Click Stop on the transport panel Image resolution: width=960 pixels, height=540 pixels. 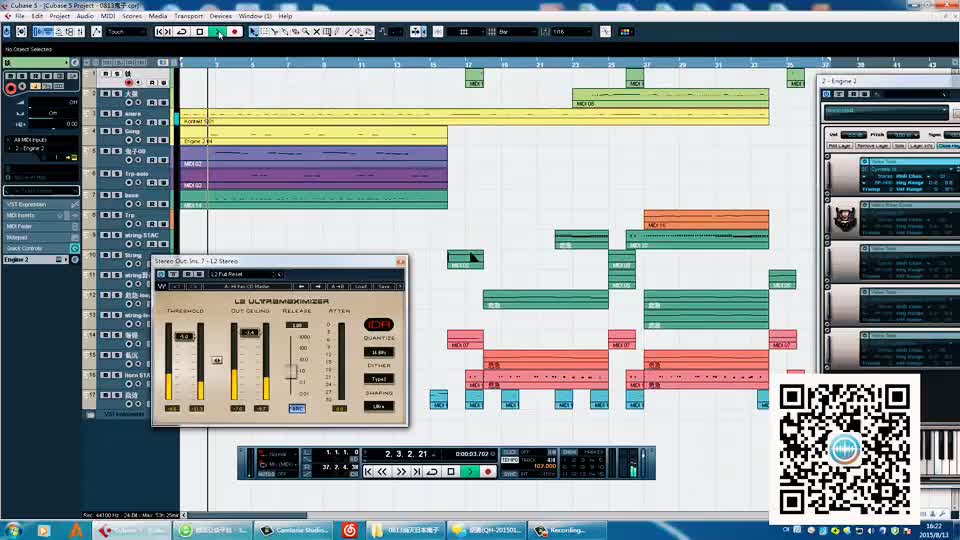(451, 472)
